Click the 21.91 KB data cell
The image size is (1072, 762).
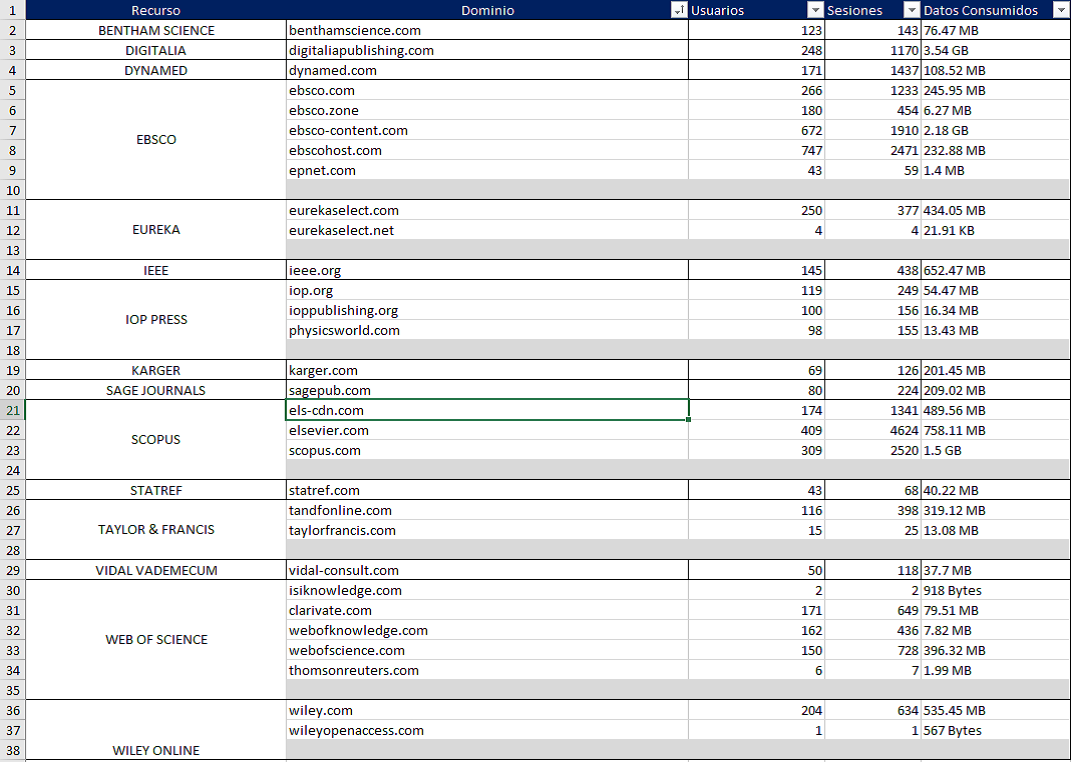pyautogui.click(x=995, y=230)
